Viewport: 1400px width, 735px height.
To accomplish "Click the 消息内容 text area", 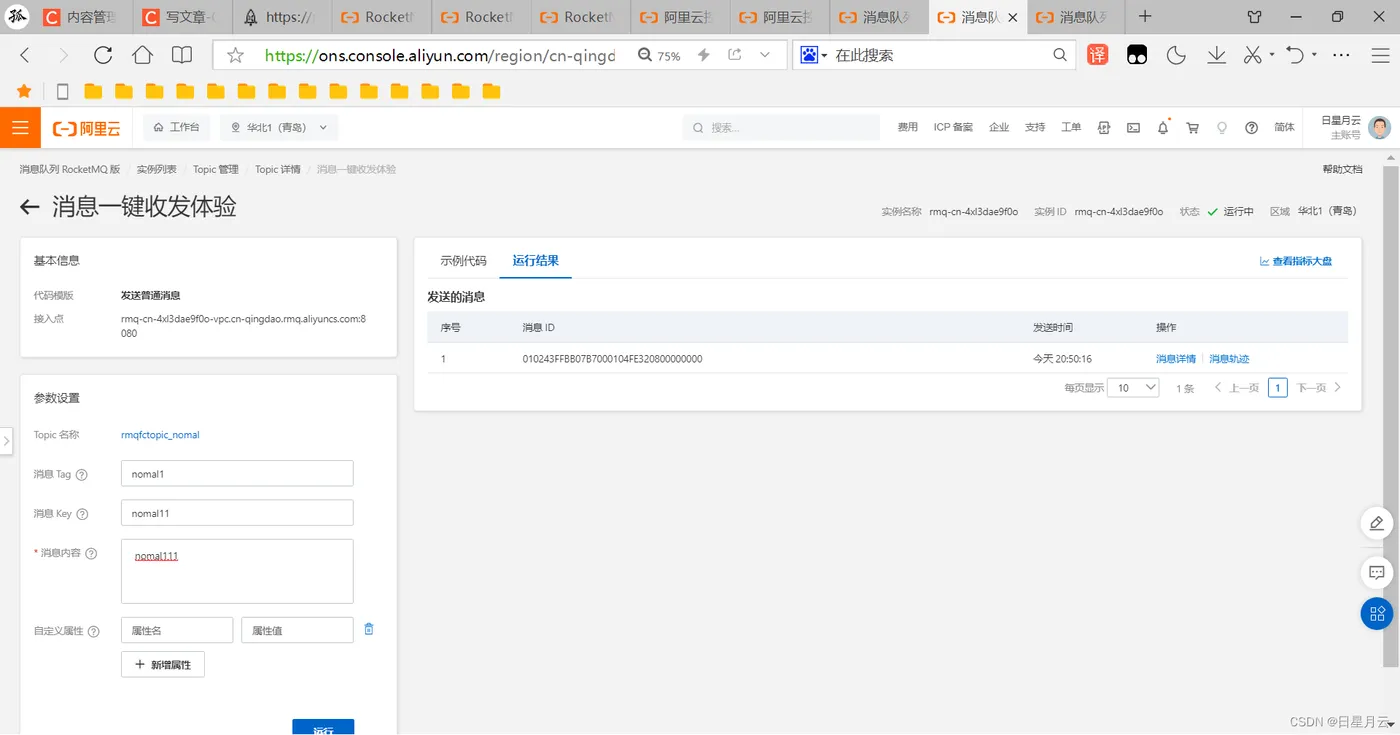I will point(237,571).
